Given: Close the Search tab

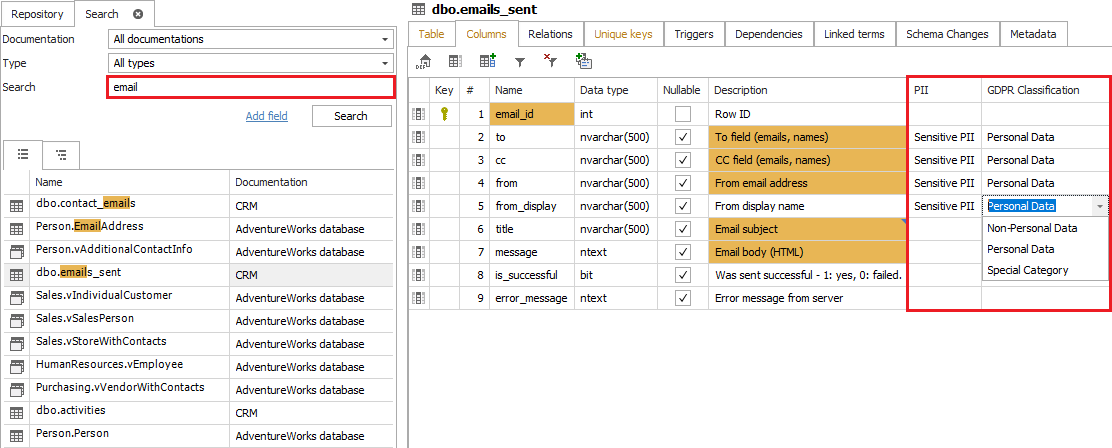Looking at the screenshot, I should pyautogui.click(x=138, y=14).
